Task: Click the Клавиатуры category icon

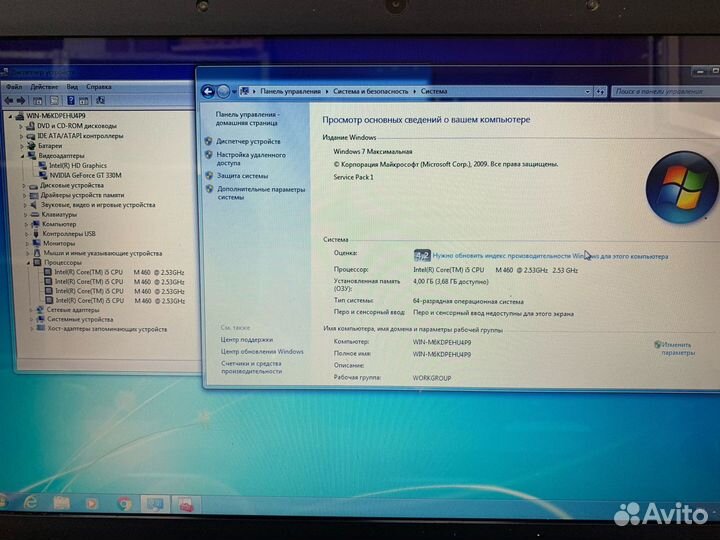Action: point(35,214)
